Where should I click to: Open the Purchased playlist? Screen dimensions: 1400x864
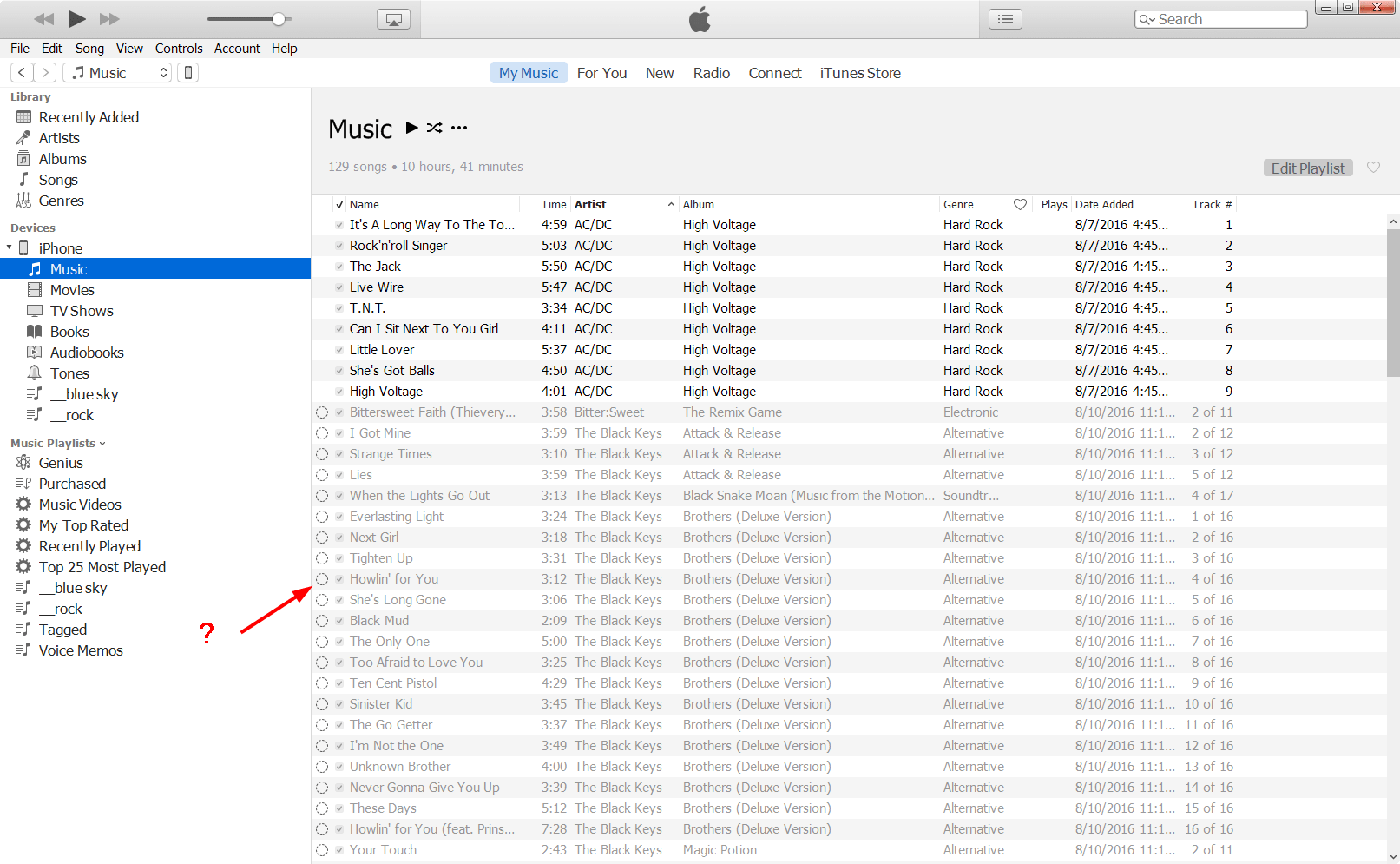(x=72, y=484)
